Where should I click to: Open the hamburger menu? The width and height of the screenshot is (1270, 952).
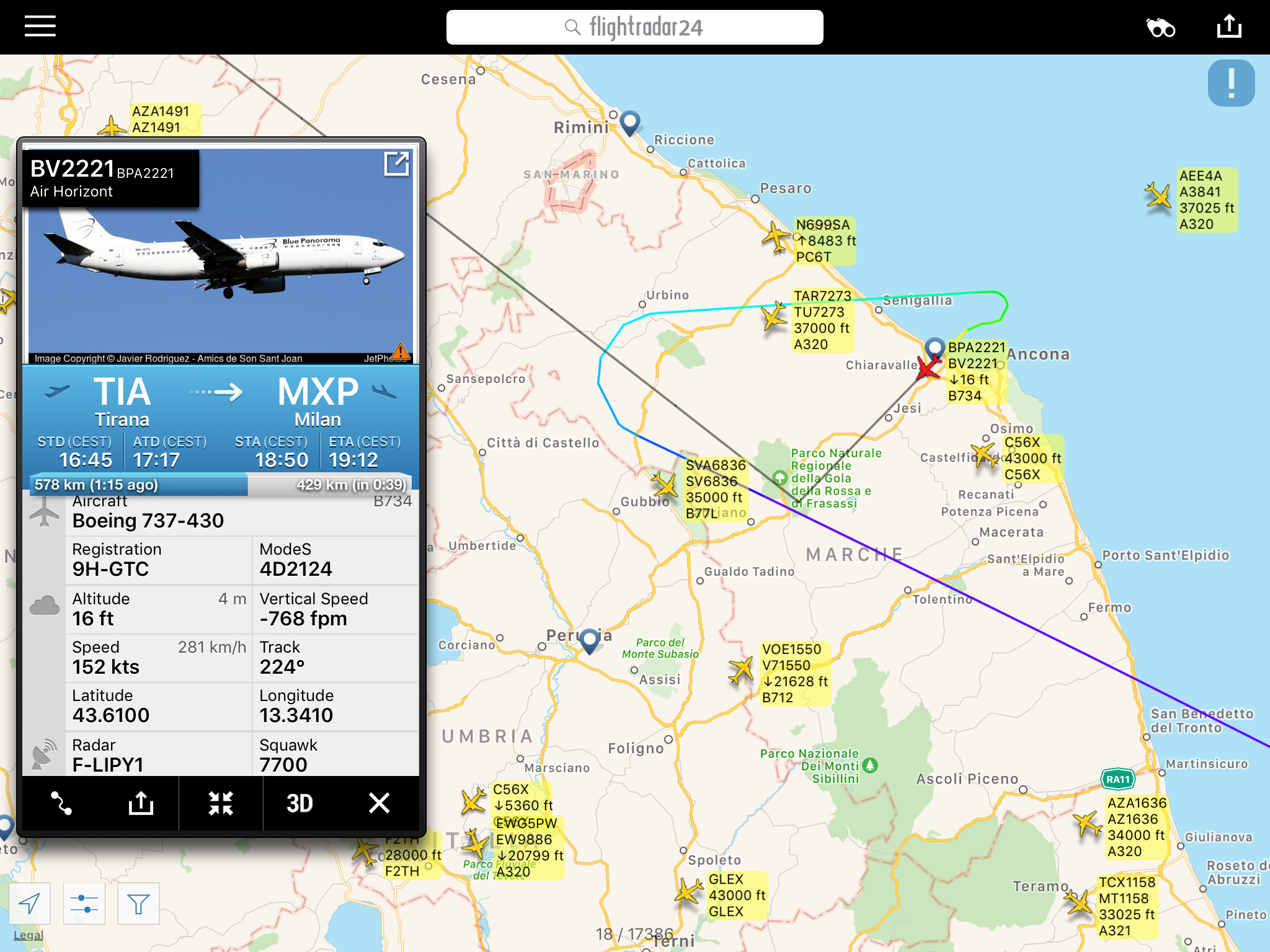pyautogui.click(x=40, y=27)
